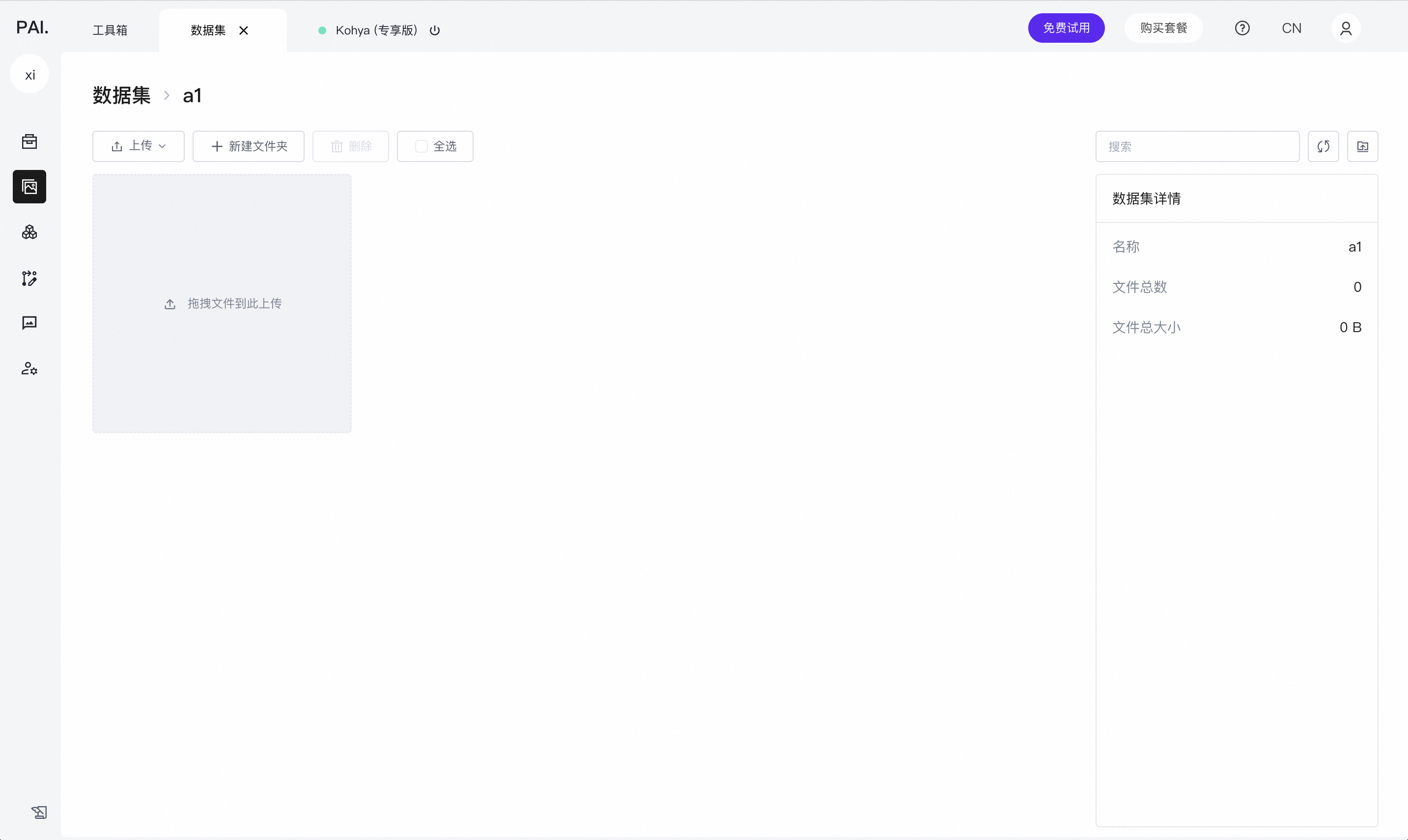Open the models cubes sidebar icon
This screenshot has width=1408, height=840.
click(29, 232)
